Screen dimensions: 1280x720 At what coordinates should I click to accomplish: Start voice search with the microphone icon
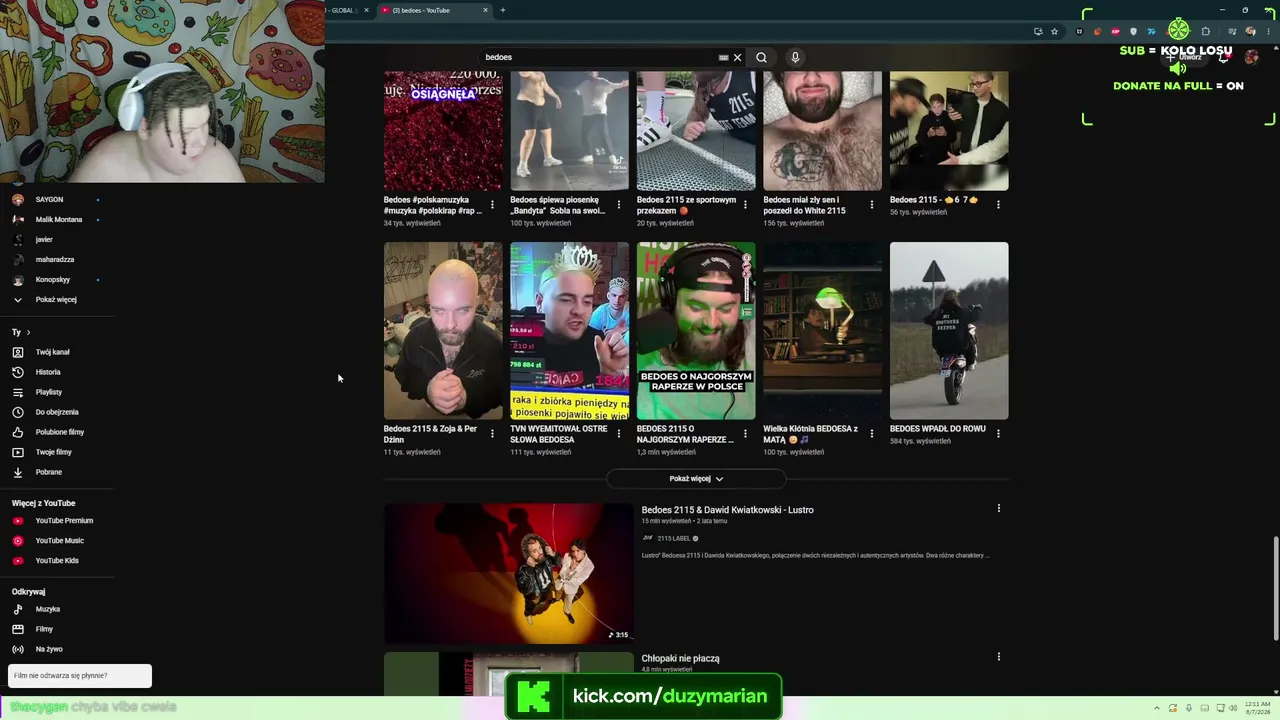coord(795,57)
